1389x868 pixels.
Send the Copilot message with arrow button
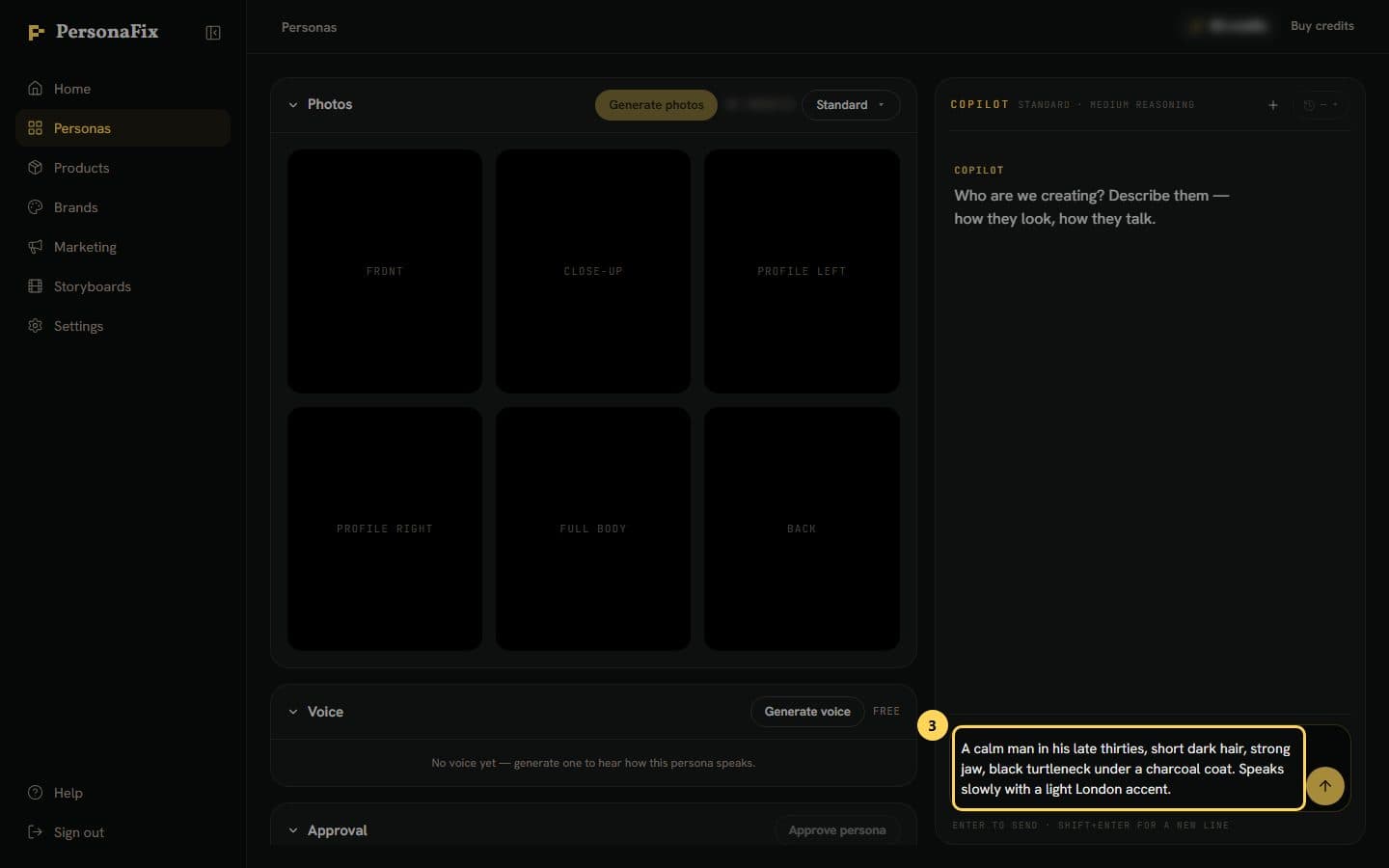coord(1325,786)
